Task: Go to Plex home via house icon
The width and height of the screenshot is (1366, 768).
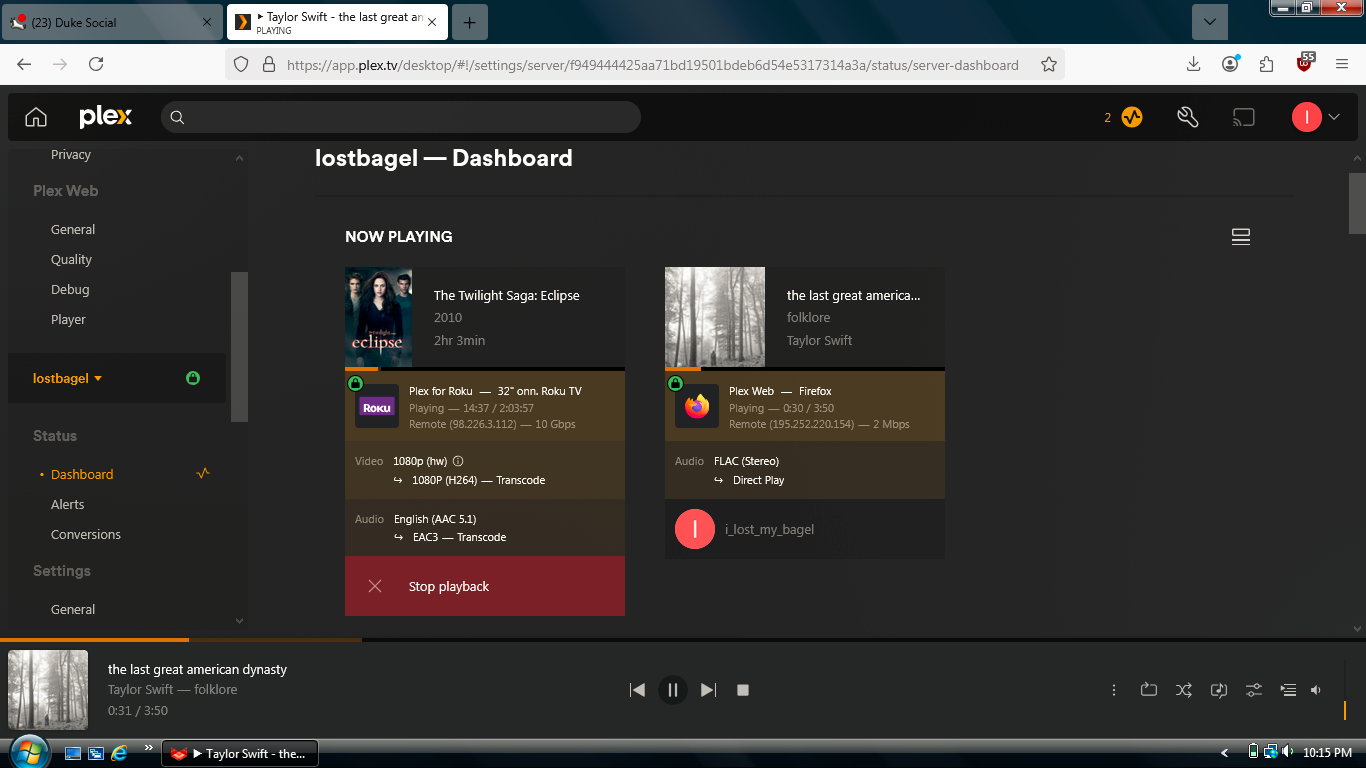Action: pos(36,117)
